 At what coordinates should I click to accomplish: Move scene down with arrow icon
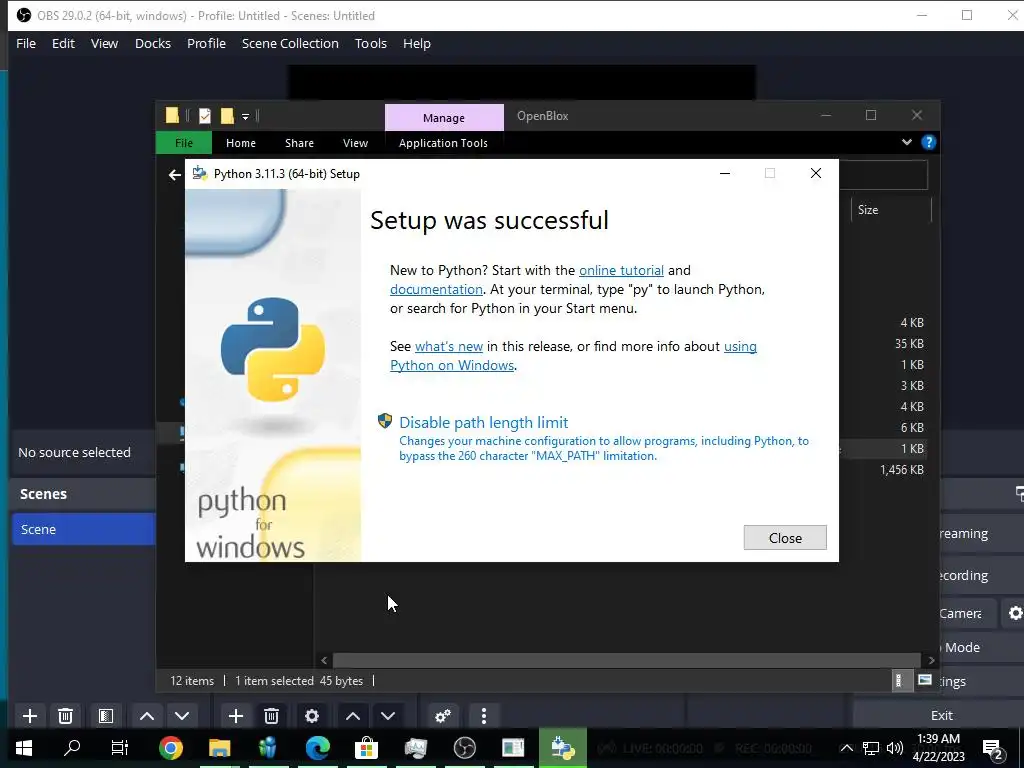[x=182, y=716]
